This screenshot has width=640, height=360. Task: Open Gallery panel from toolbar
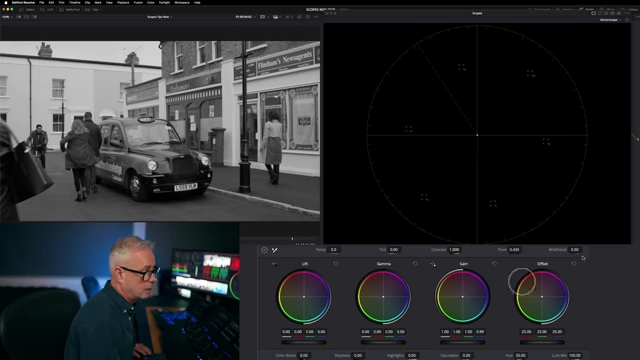[27, 9]
